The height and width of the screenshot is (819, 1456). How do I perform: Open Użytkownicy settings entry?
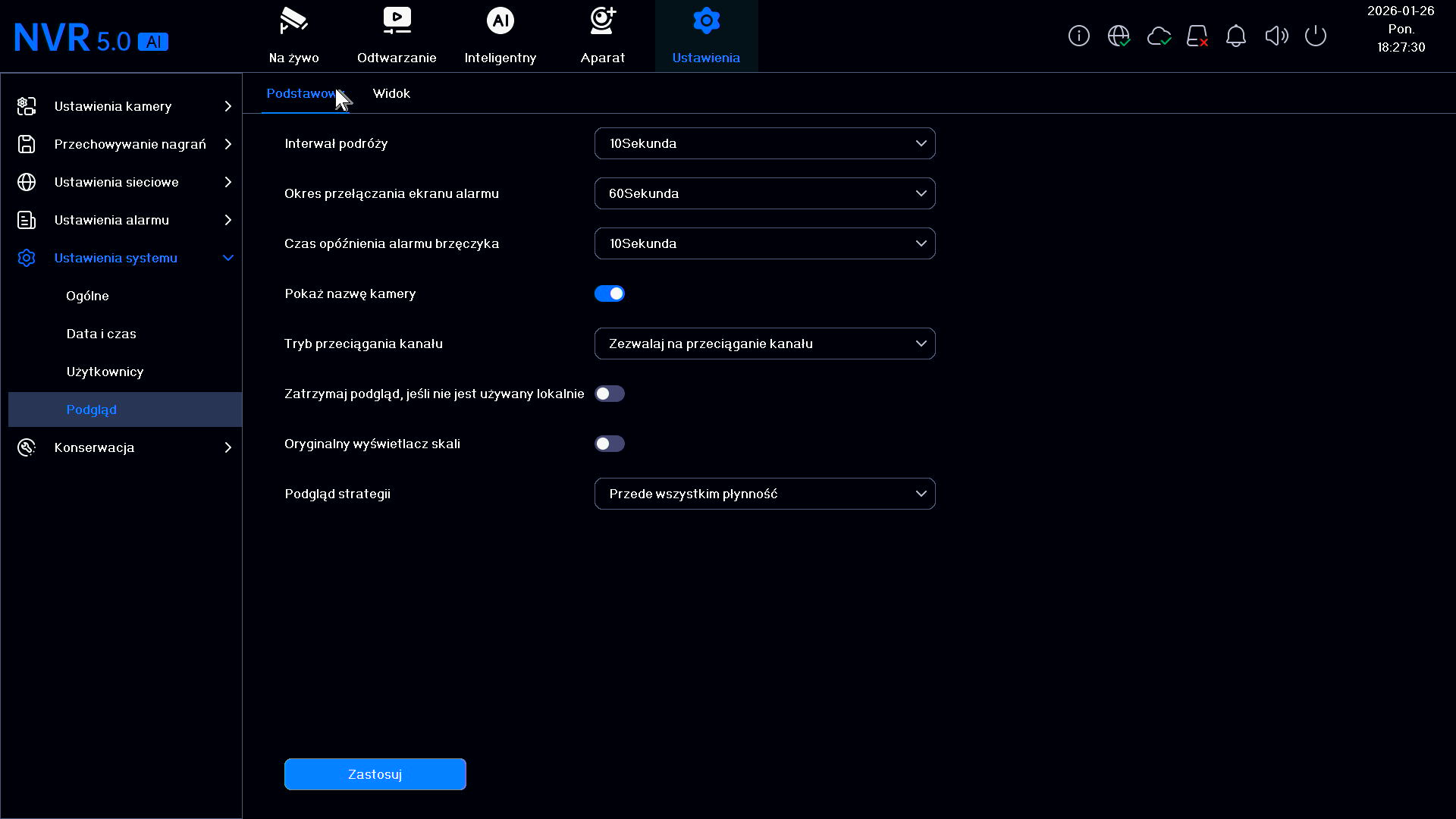(x=105, y=372)
